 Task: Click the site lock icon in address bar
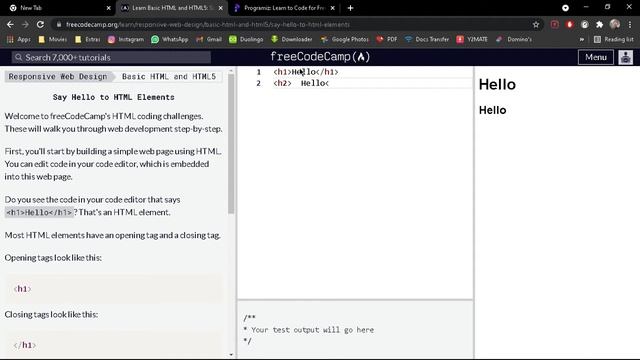coord(59,24)
